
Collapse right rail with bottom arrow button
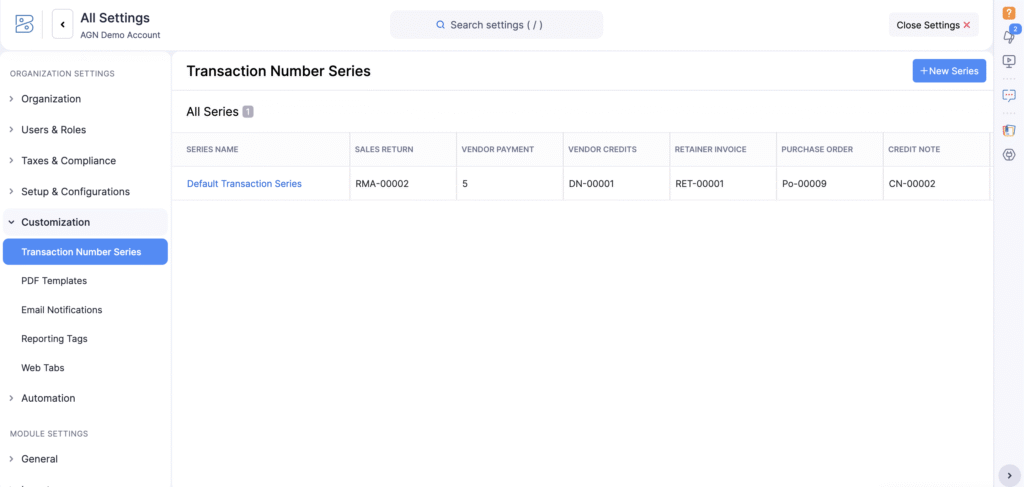point(1009,475)
